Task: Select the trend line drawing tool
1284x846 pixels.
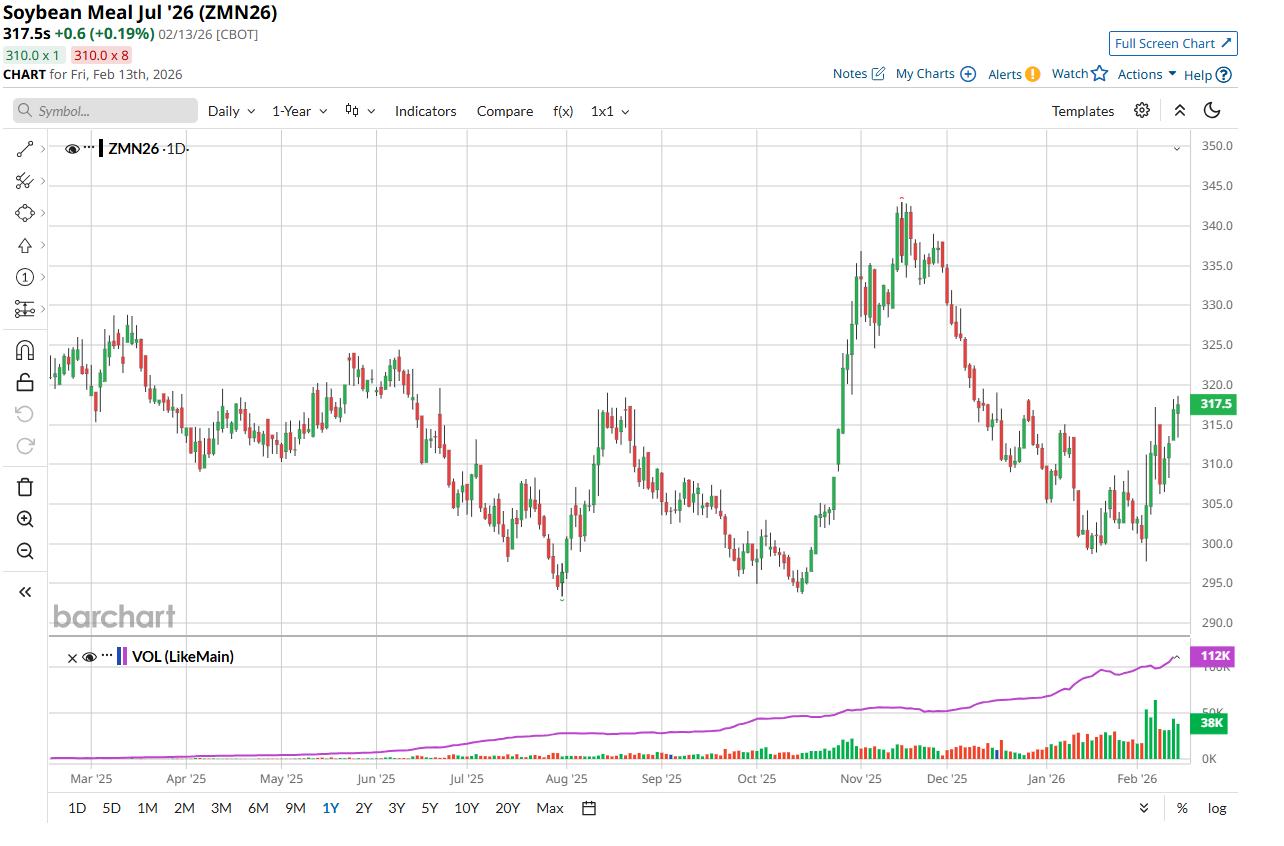Action: (25, 149)
